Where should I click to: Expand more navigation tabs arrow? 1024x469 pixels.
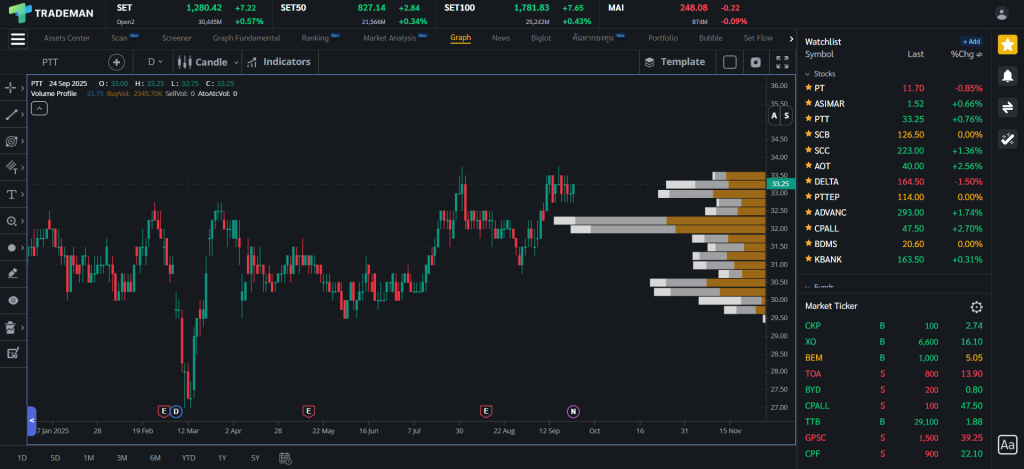791,39
